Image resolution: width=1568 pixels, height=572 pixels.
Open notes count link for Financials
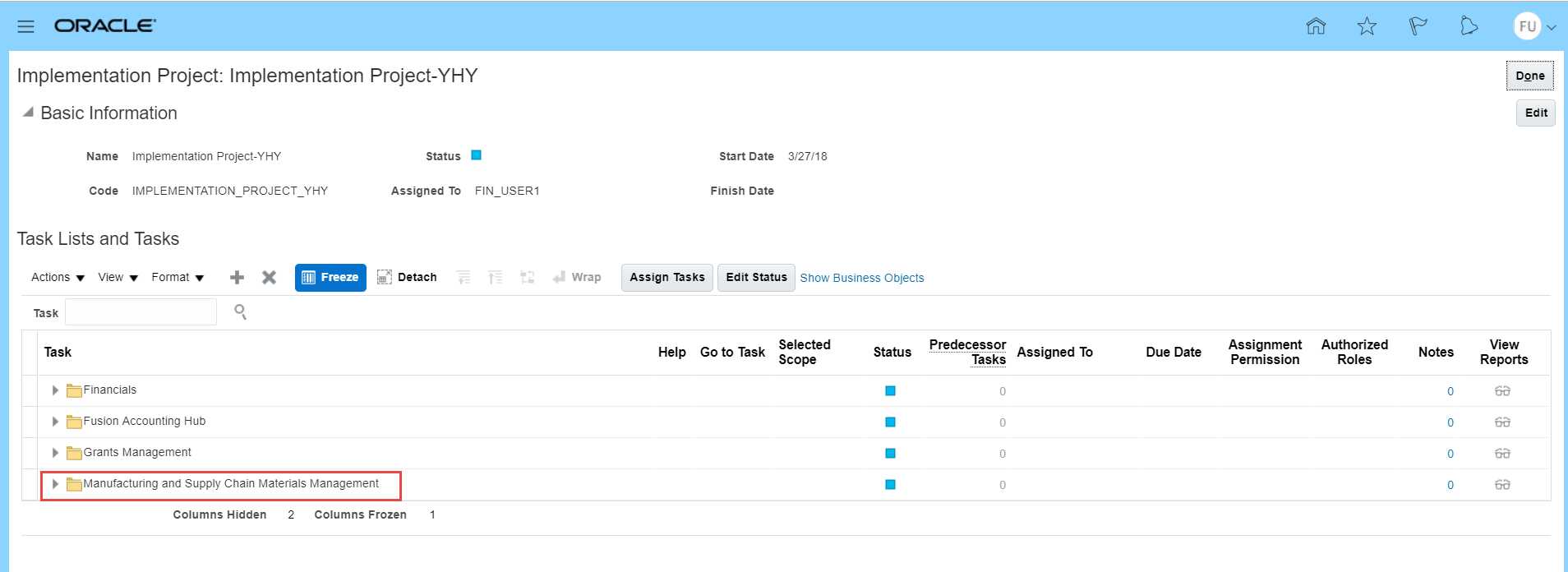tap(1450, 391)
